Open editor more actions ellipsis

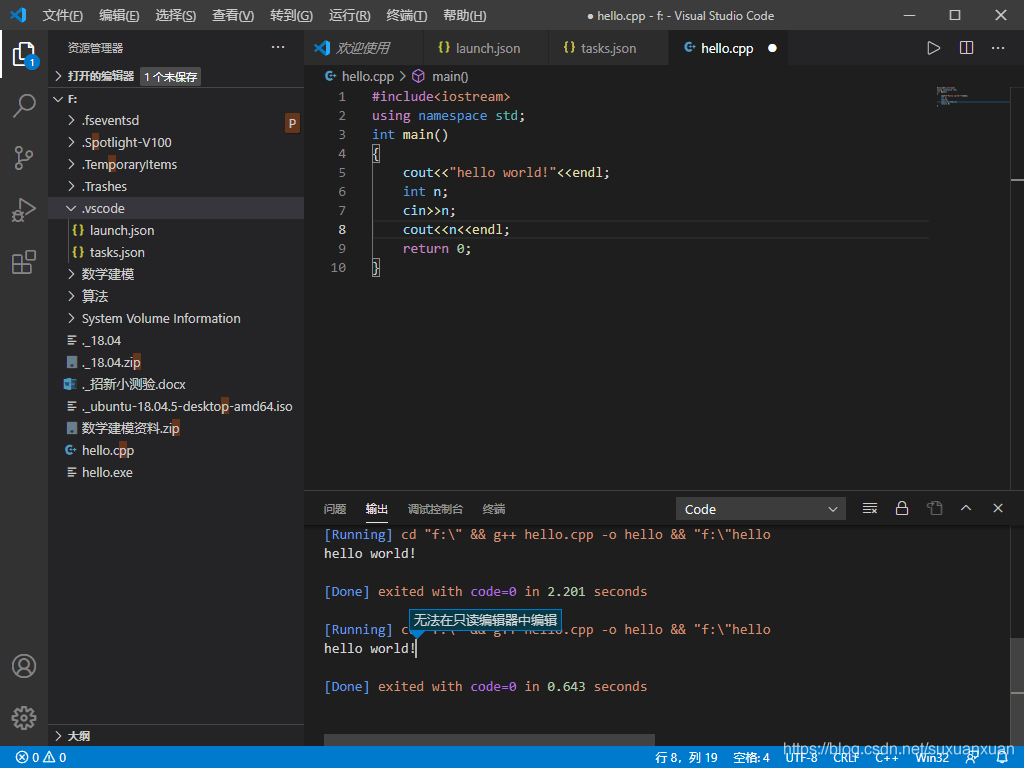point(998,48)
